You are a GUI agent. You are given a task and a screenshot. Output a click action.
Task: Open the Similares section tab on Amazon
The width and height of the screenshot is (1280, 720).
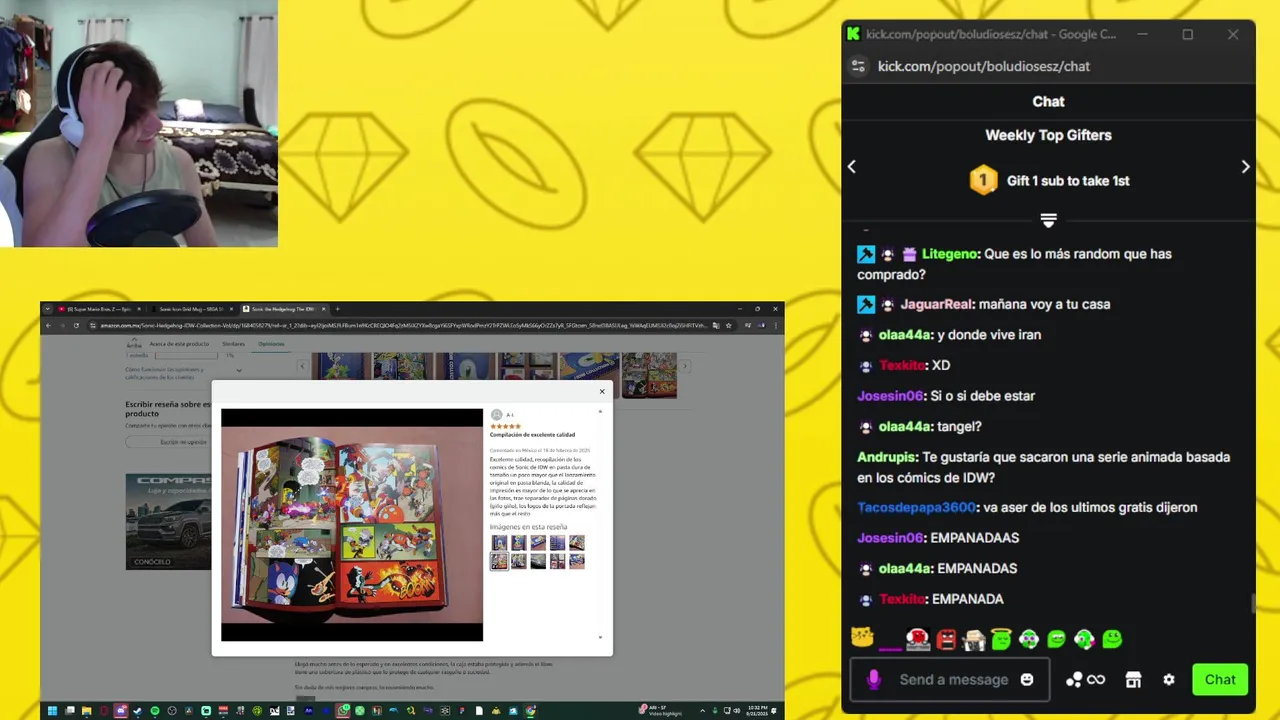click(x=233, y=343)
